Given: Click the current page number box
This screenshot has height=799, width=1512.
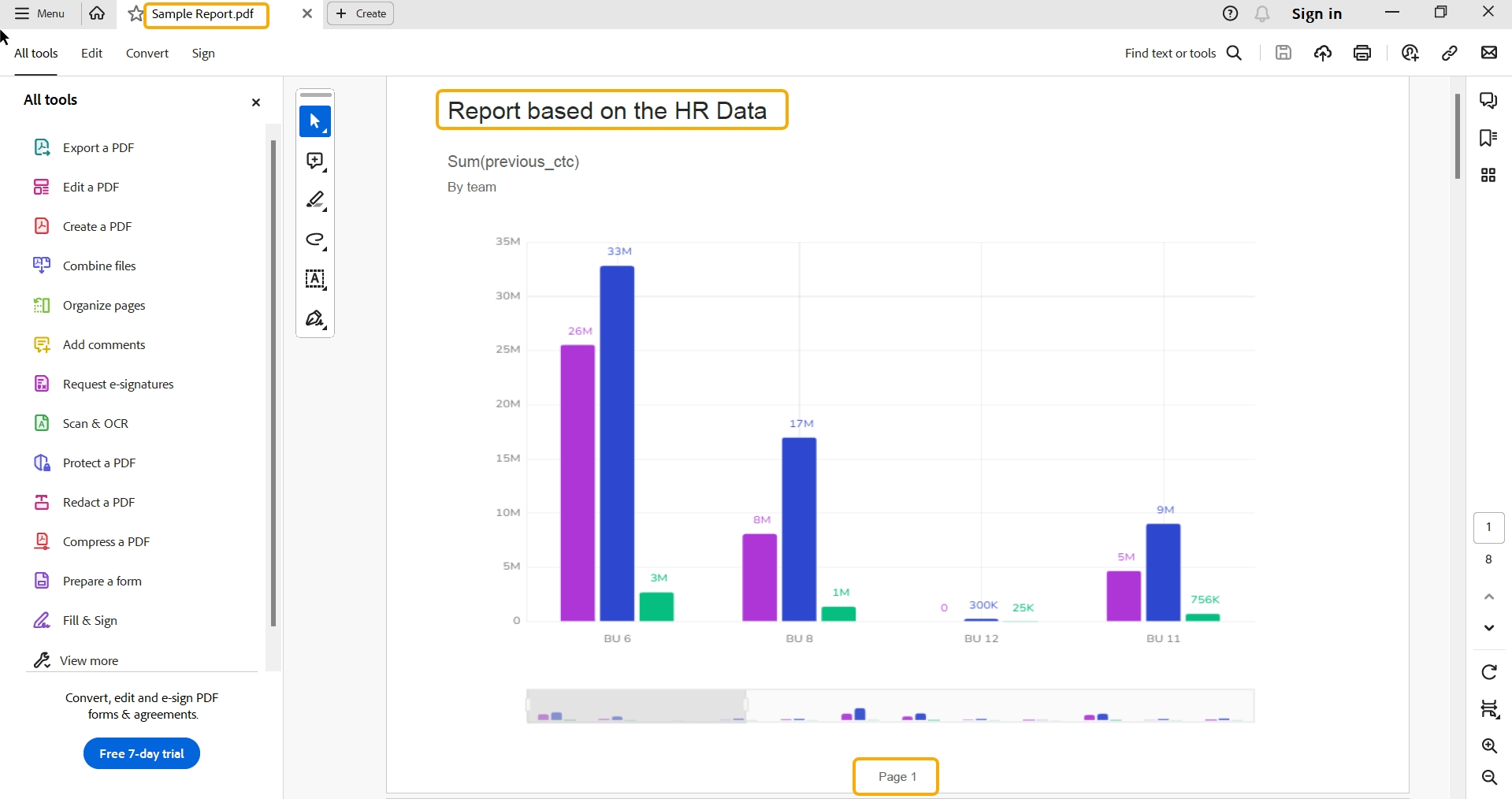Looking at the screenshot, I should [1488, 528].
